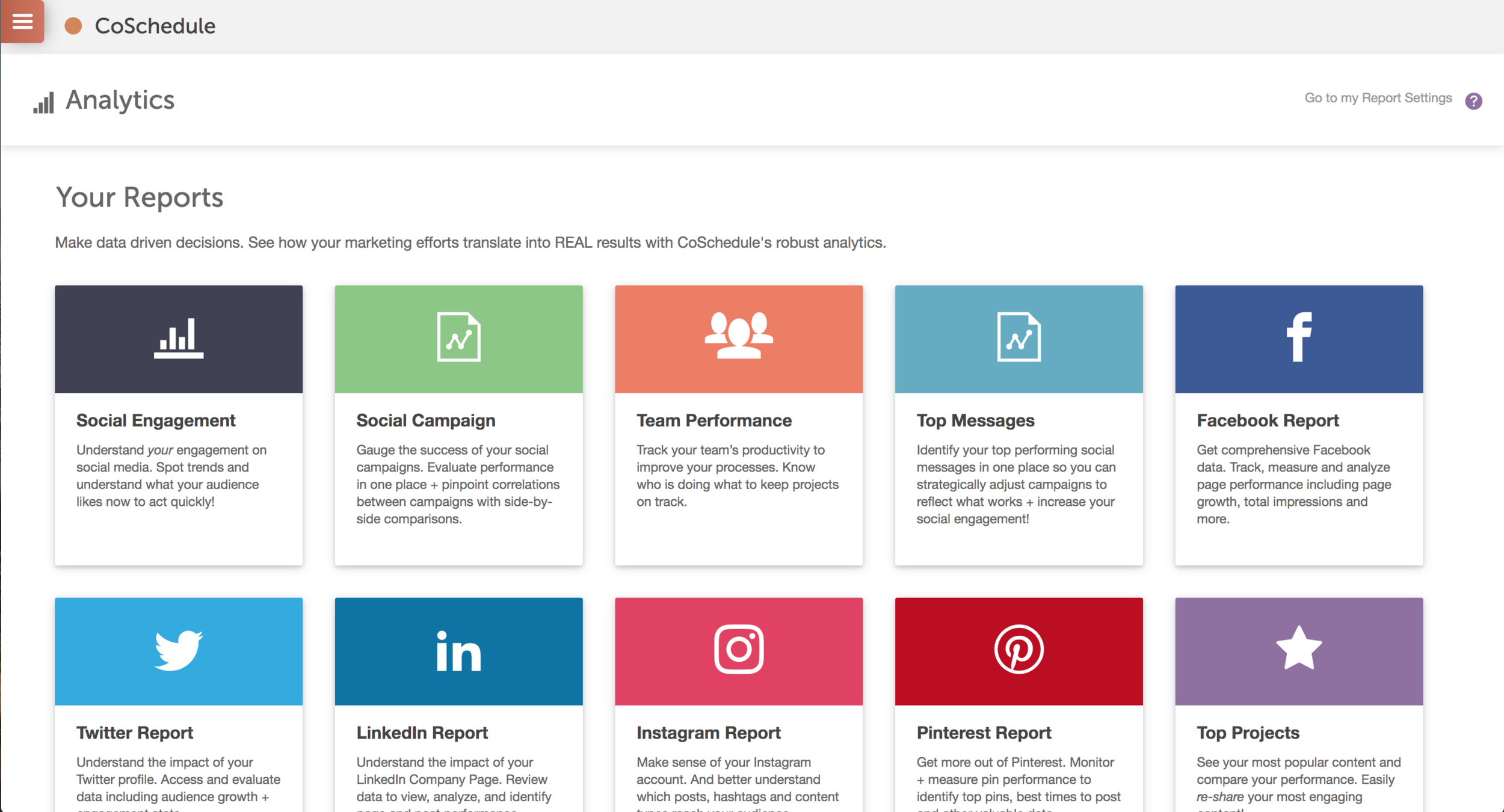The width and height of the screenshot is (1504, 812).
Task: Click the 'Twitter profile. Access and evaluate' text
Action: click(178, 780)
